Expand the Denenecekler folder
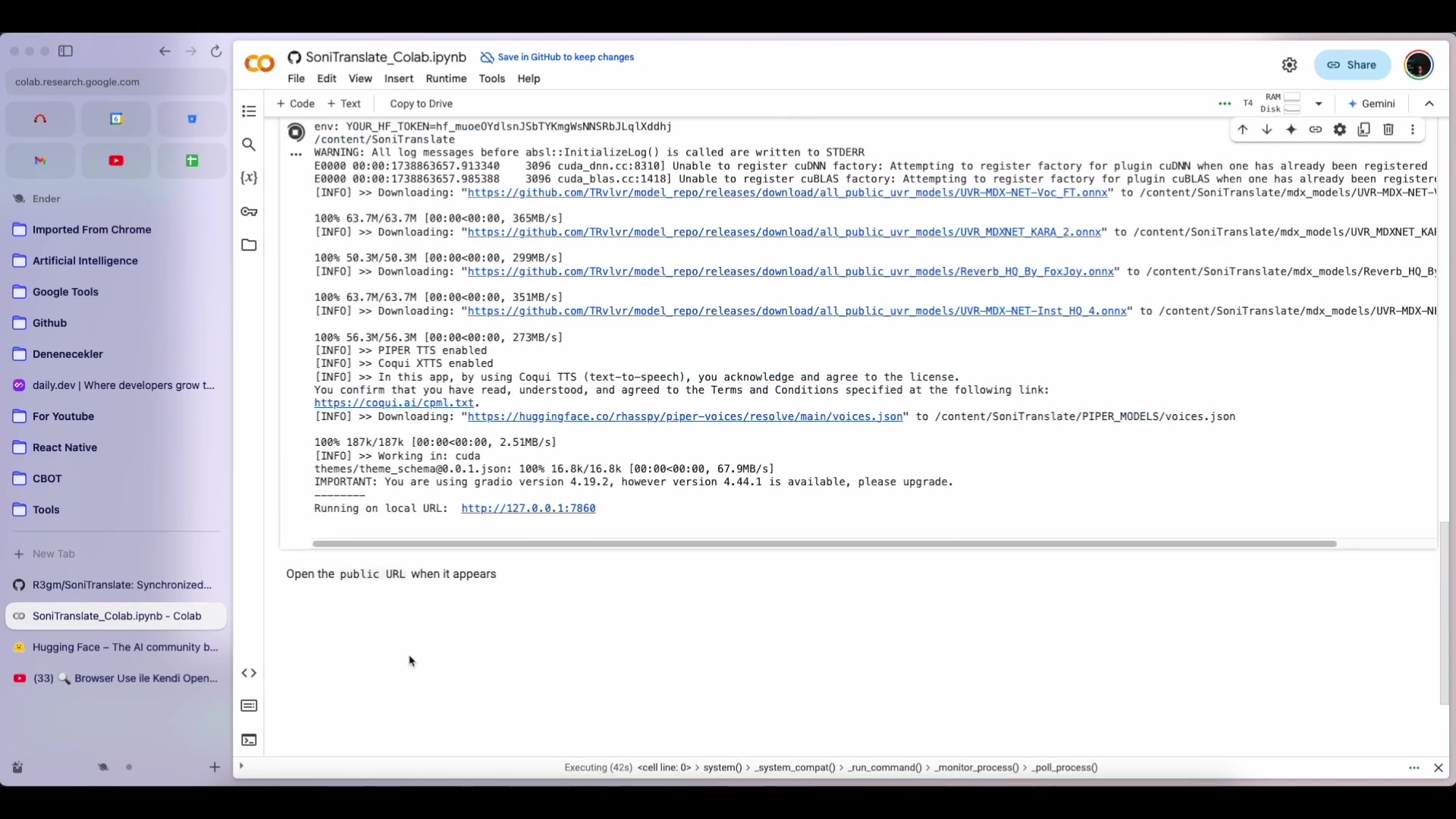The image size is (1456, 819). tap(116, 354)
